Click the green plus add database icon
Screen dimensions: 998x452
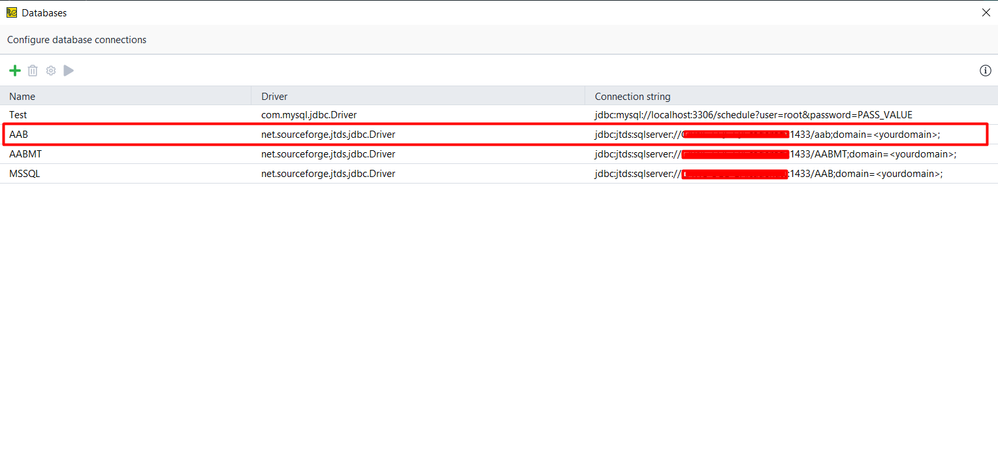15,71
